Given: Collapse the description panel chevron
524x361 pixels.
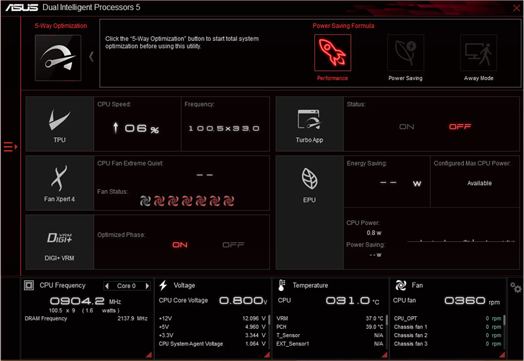Looking at the screenshot, I should (91, 56).
